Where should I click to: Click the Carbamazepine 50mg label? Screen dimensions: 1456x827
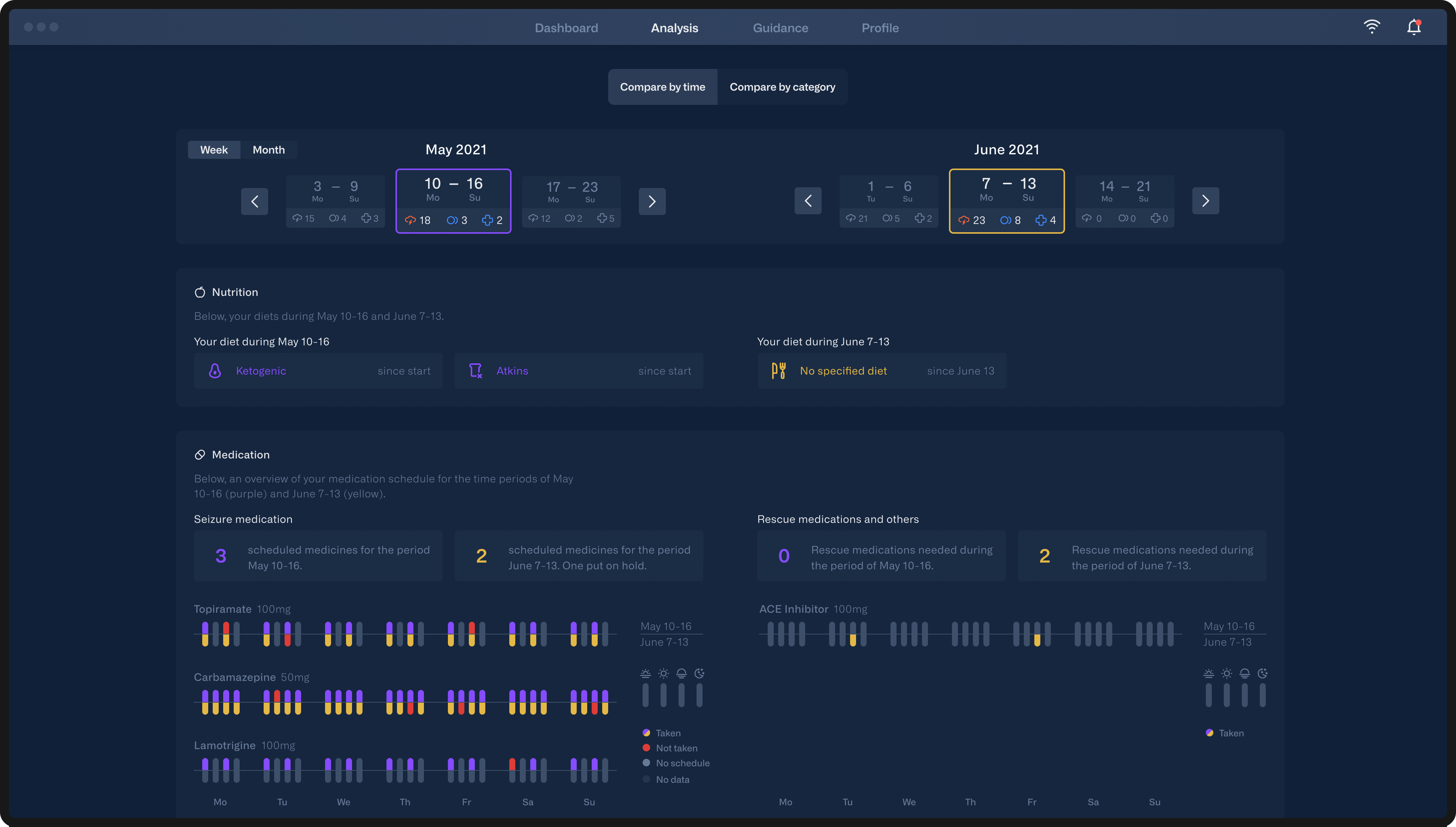[x=252, y=677]
